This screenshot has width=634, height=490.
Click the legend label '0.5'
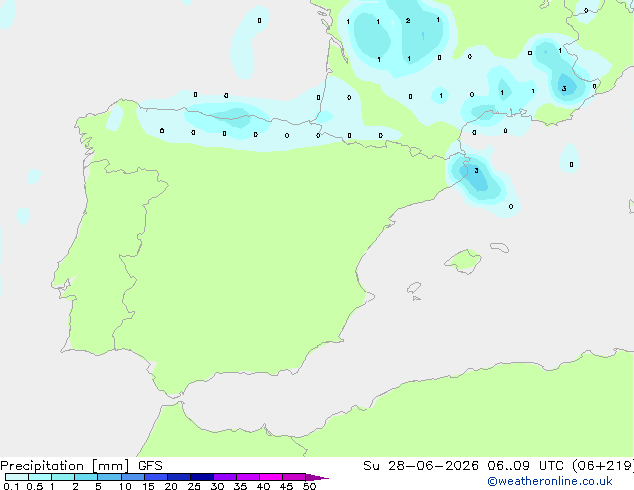pyautogui.click(x=35, y=486)
